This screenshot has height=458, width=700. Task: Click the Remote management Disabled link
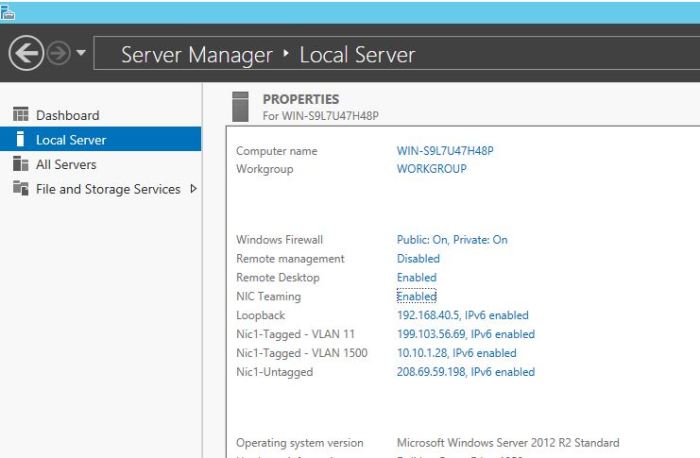pos(418,259)
